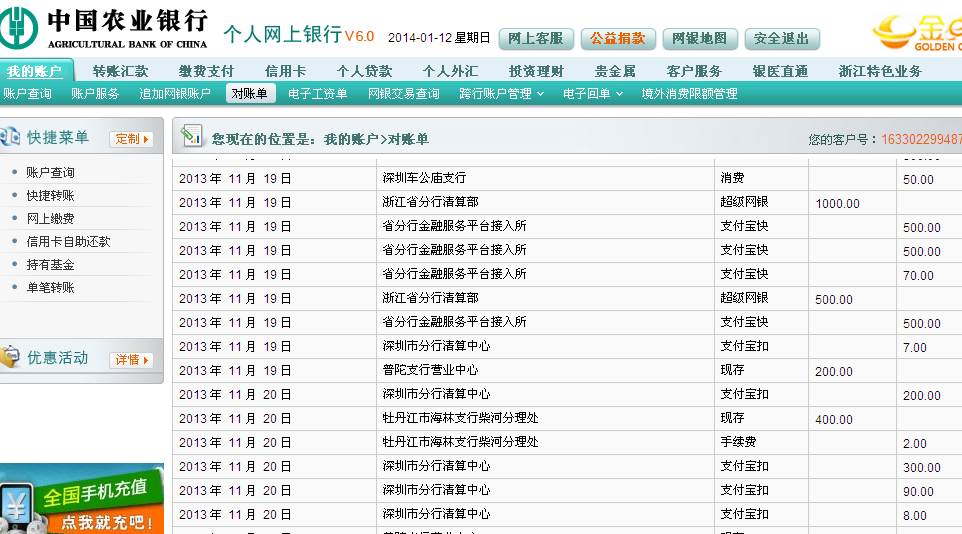Image resolution: width=962 pixels, height=534 pixels.
Task: Open the 定制 customize button in quick menu
Action: tap(132, 139)
